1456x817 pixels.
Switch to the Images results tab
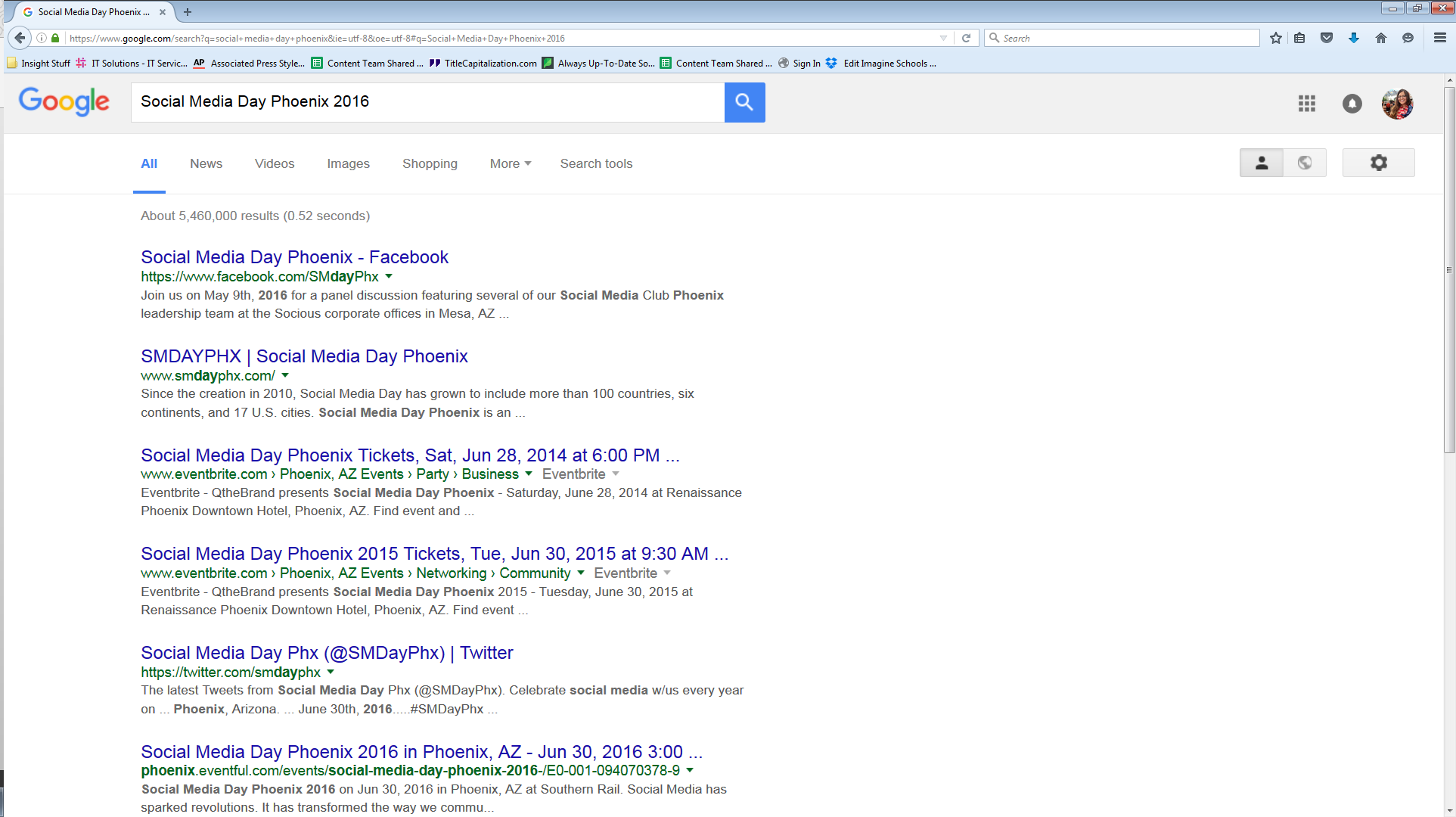tap(348, 163)
